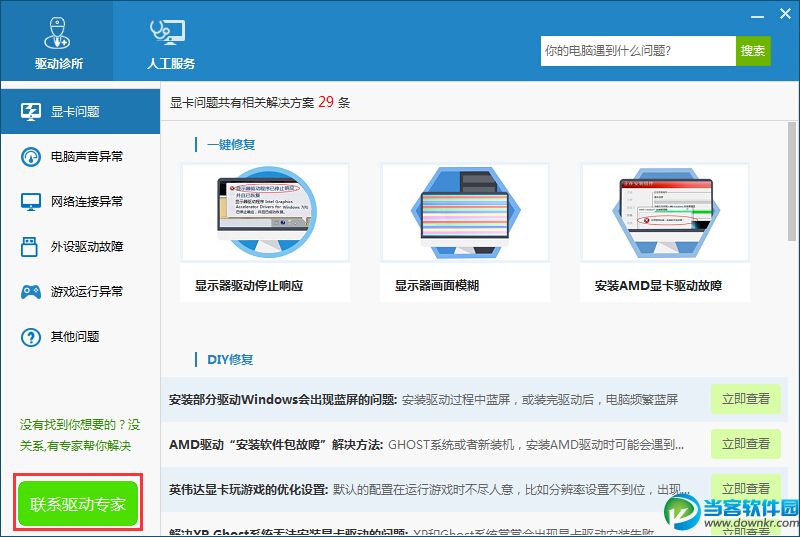Click the 英伟达显卡玩游戏的优化设置 row title

248,490
